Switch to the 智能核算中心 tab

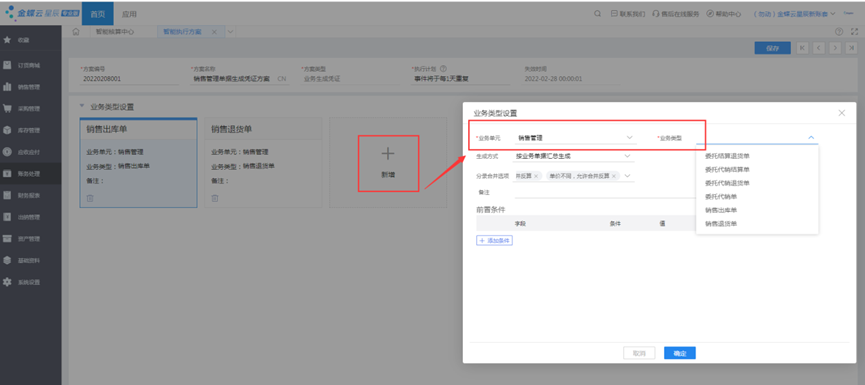point(115,32)
